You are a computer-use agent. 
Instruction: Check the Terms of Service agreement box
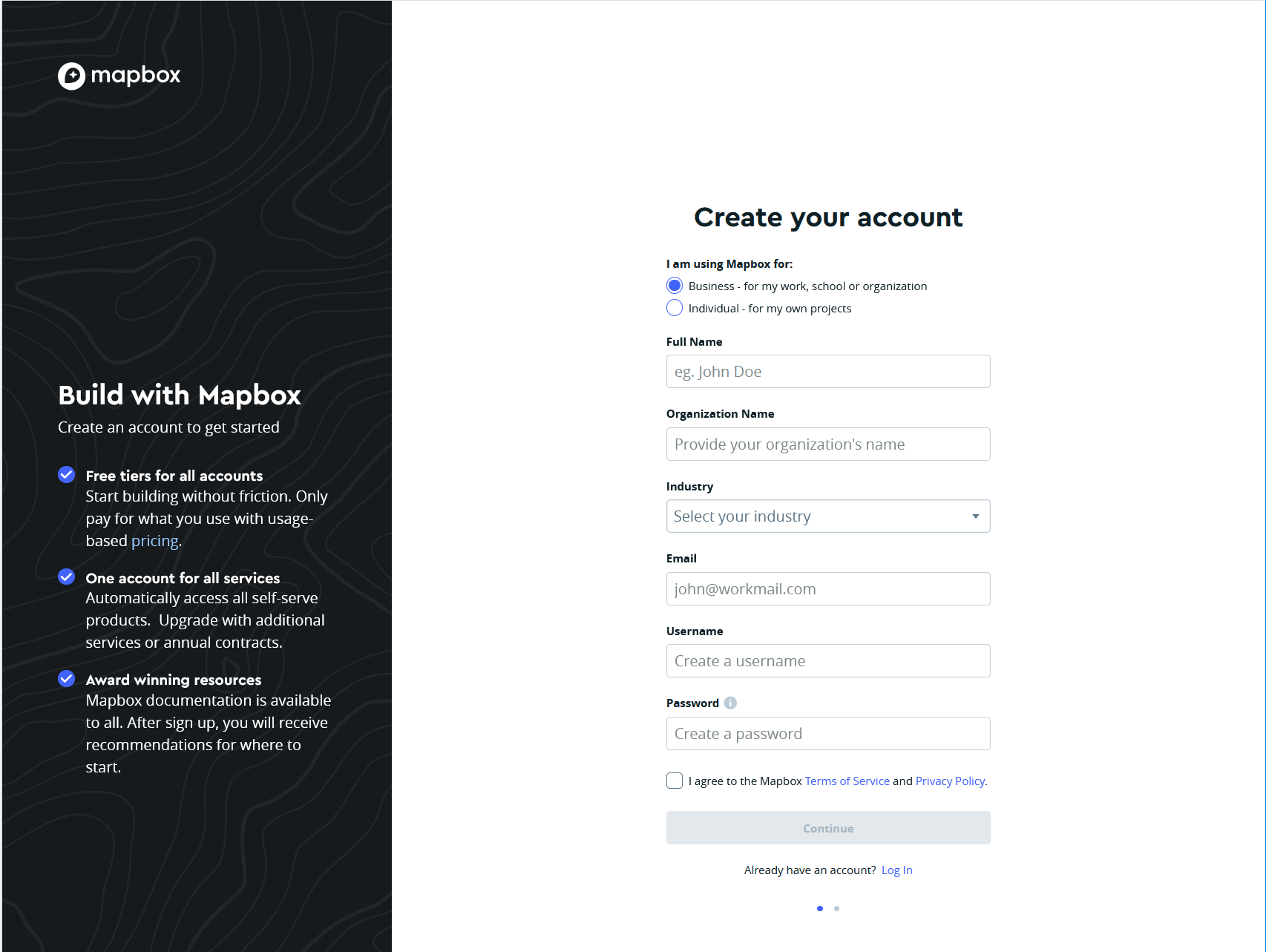coord(675,781)
